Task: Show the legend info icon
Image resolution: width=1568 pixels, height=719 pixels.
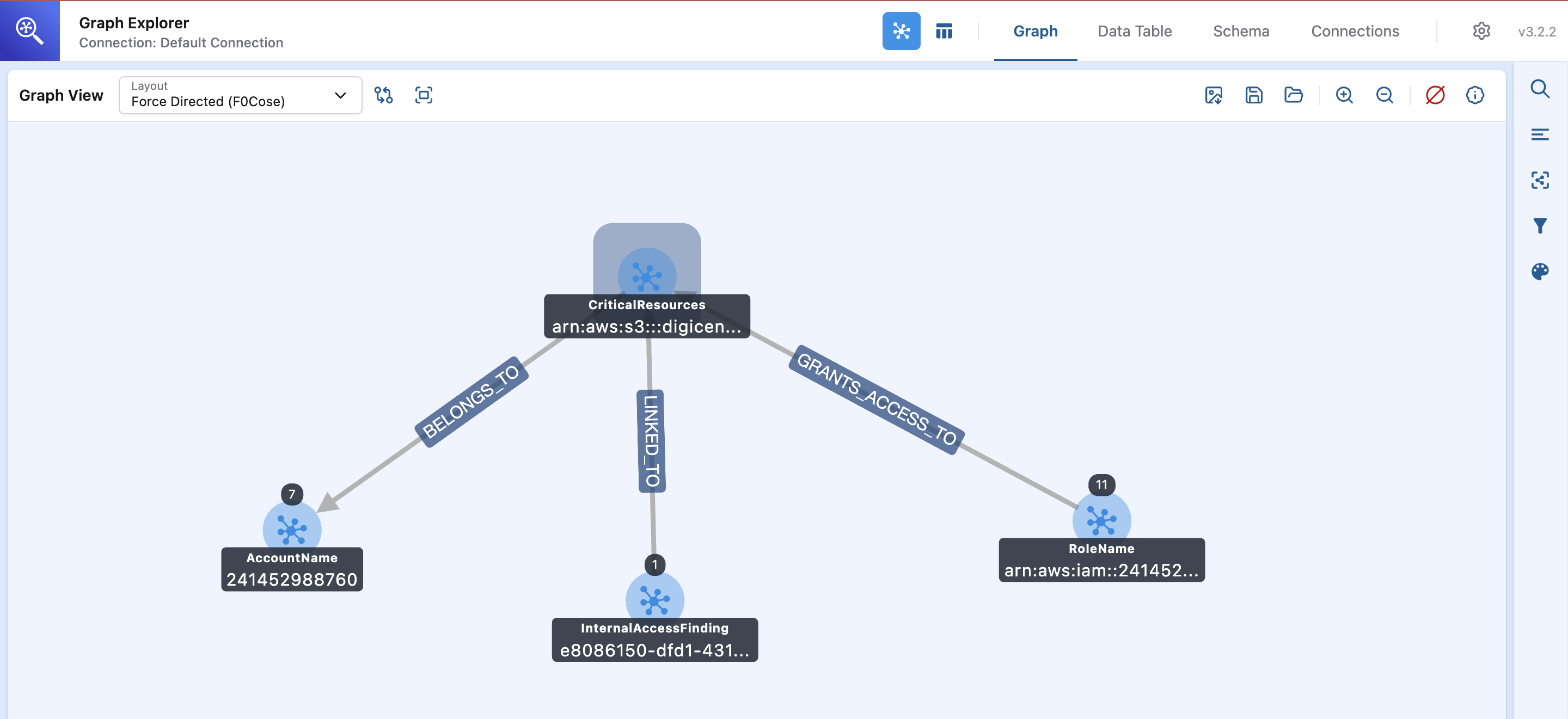Action: pos(1475,95)
